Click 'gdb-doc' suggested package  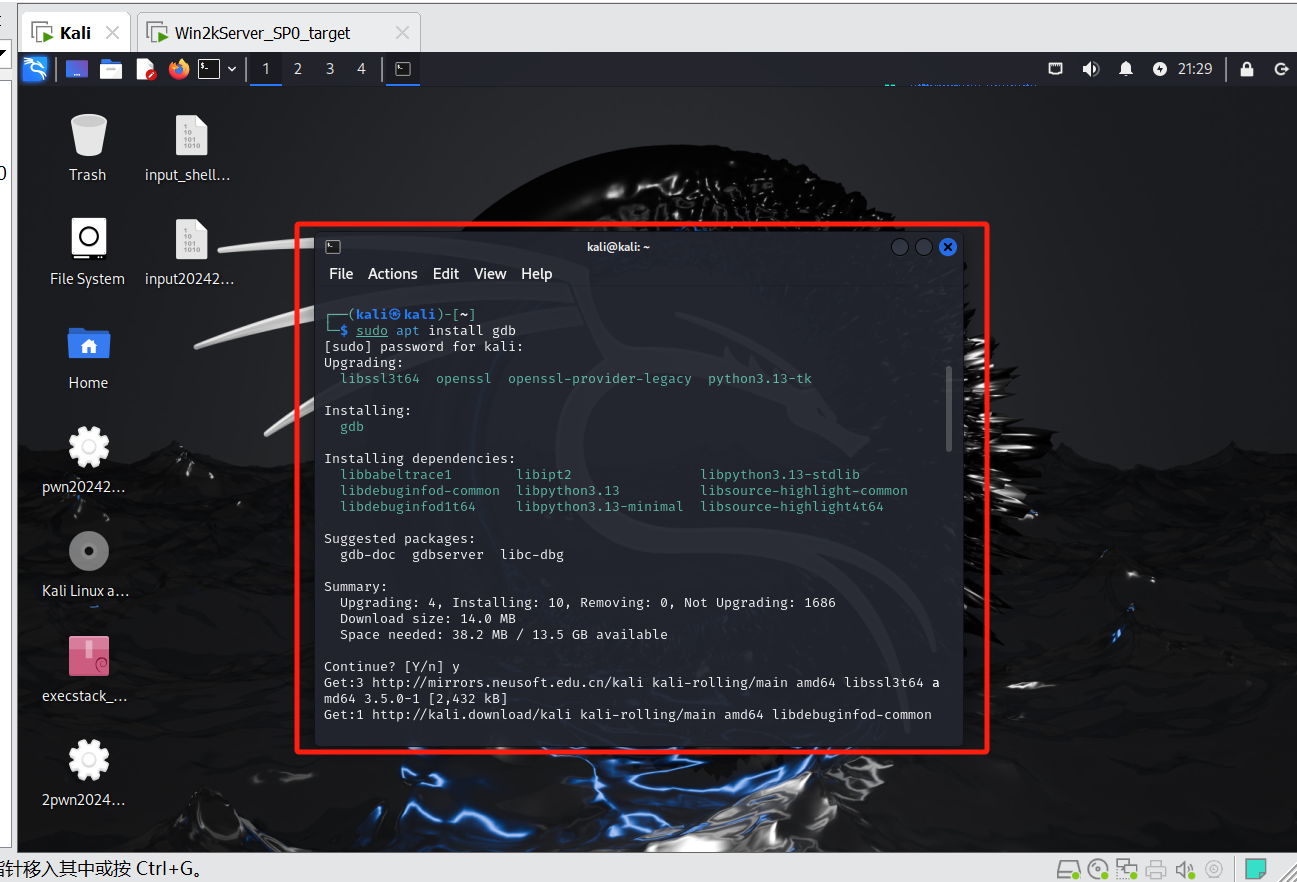(368, 555)
